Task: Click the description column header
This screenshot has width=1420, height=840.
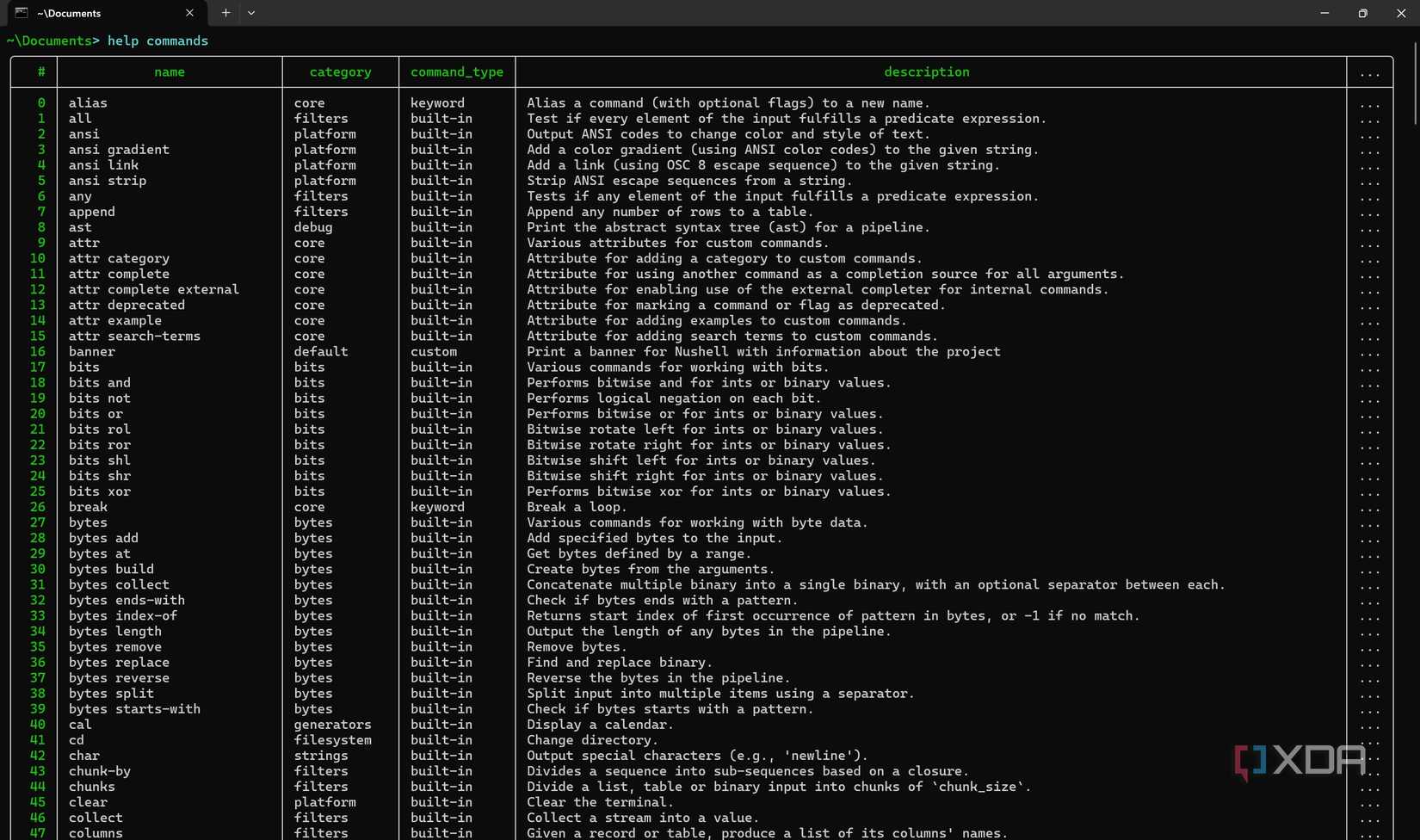Action: 926,72
